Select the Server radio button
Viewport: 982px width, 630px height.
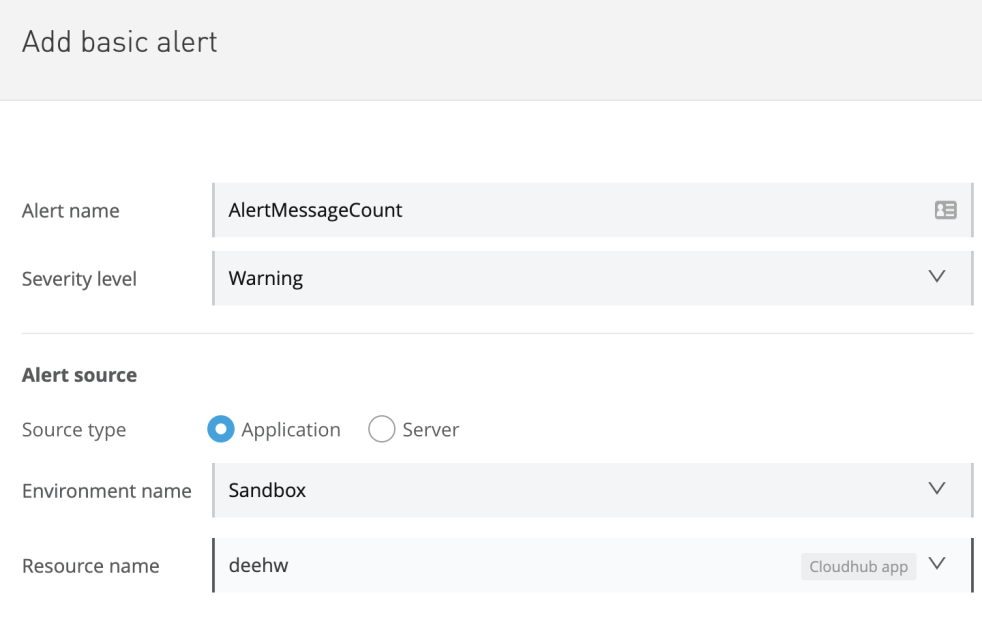tap(381, 429)
